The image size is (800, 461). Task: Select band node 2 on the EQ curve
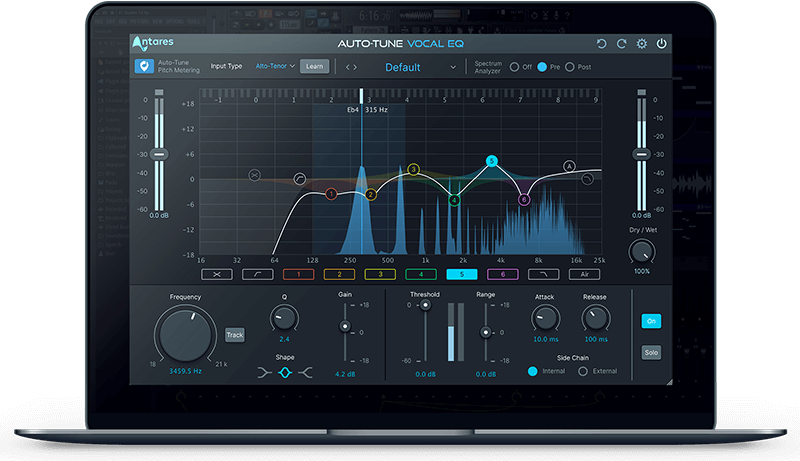tap(371, 194)
